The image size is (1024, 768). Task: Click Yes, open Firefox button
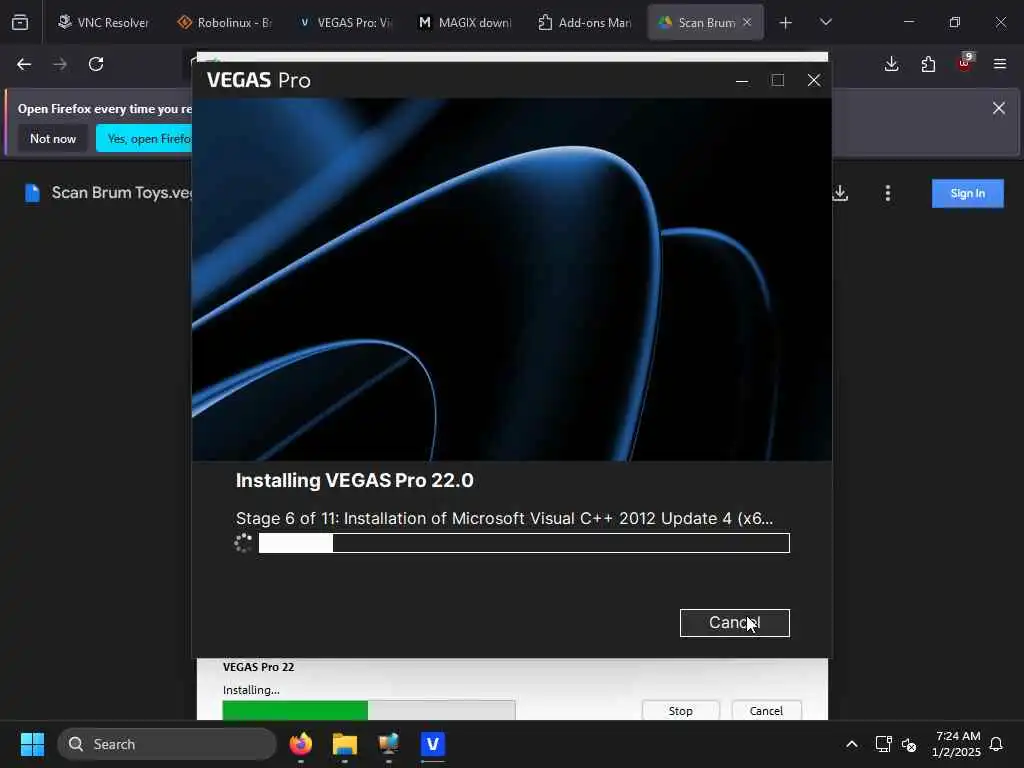click(145, 138)
